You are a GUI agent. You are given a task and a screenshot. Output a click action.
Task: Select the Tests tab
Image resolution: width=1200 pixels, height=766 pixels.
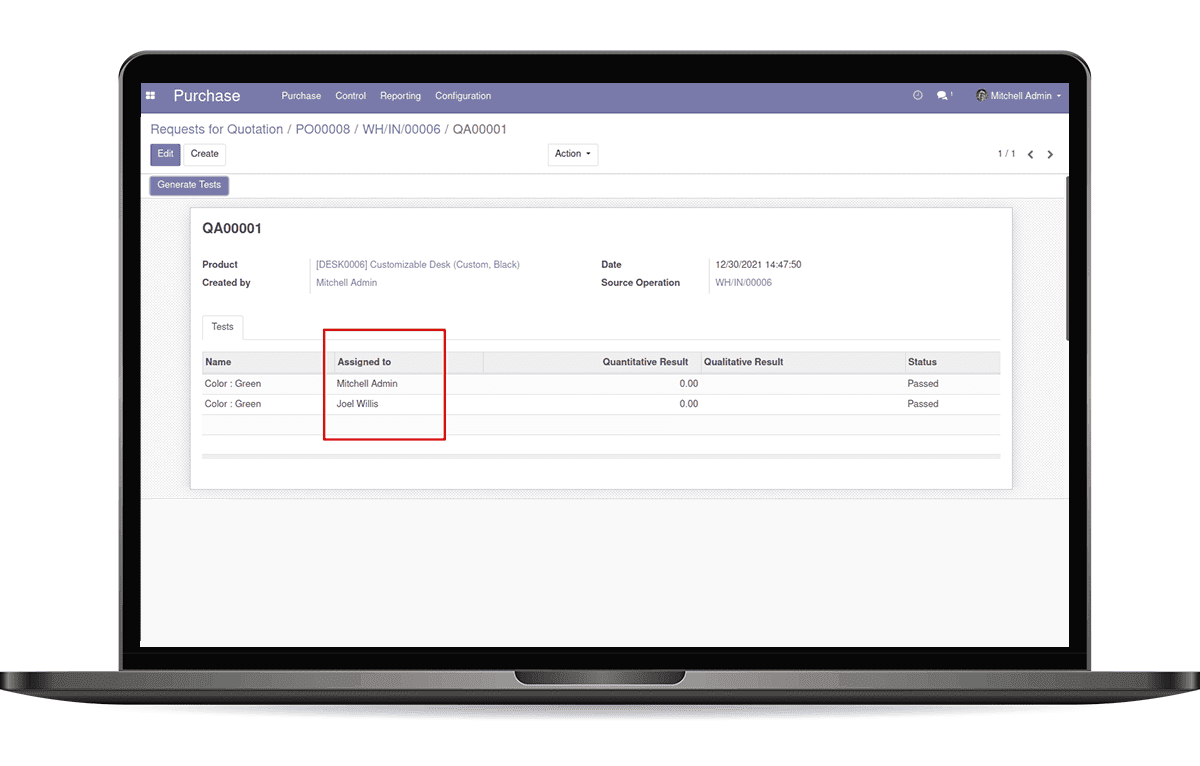223,327
